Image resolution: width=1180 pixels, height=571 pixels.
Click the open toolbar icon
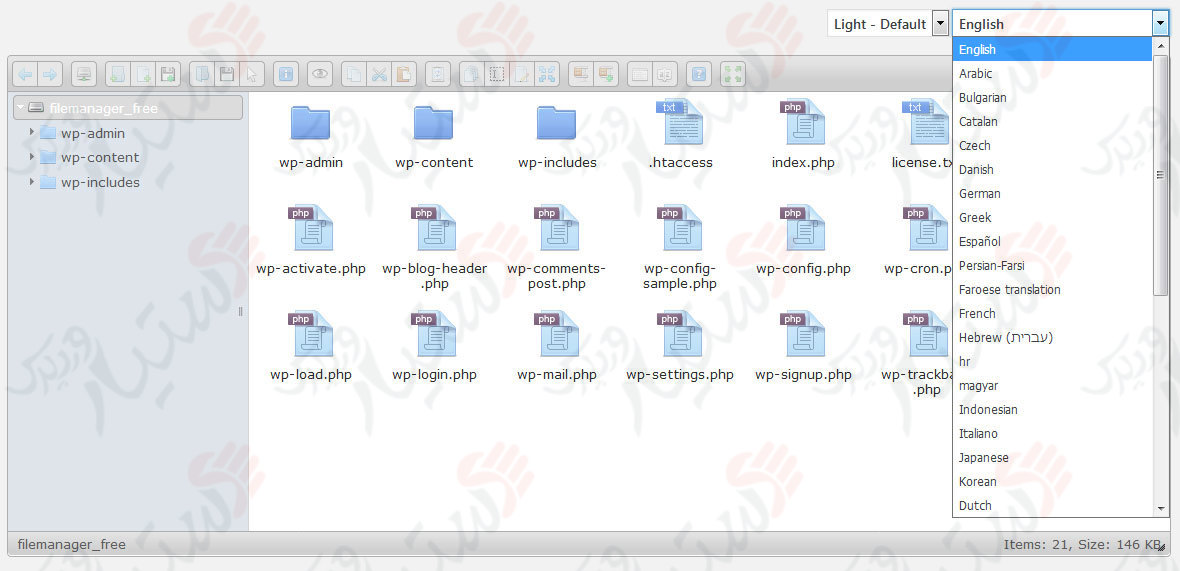point(202,74)
